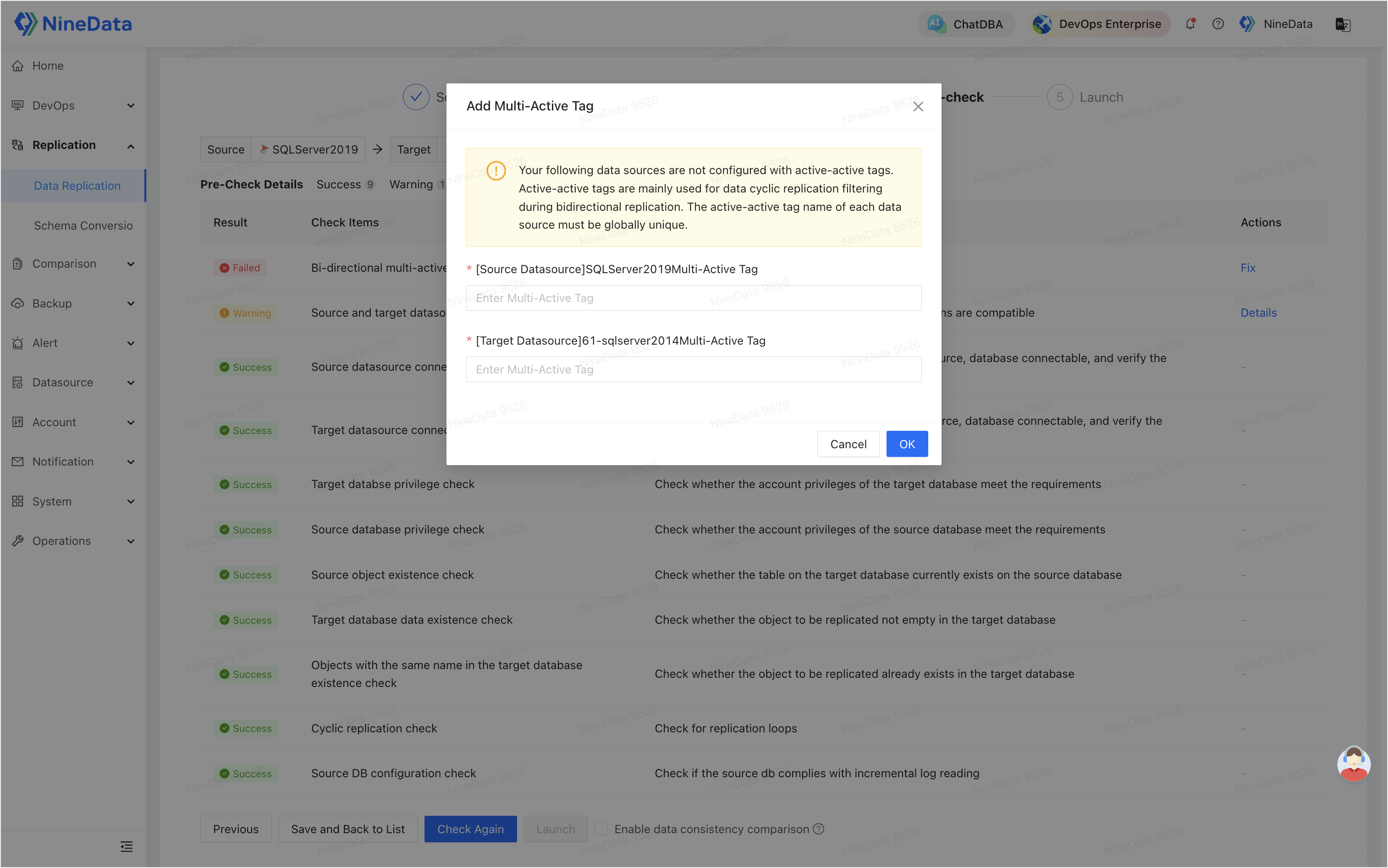Screen dimensions: 1388x868
Task: Go to Home in the sidebar
Action: click(48, 66)
